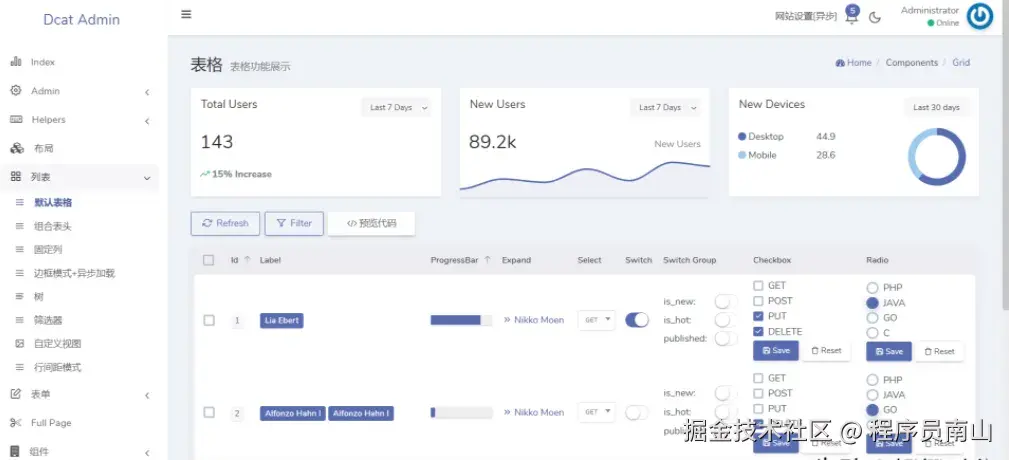Viewport: 1009px width, 460px height.
Task: Select row 2 checkbox for Alfonzo Hahn
Action: click(209, 412)
